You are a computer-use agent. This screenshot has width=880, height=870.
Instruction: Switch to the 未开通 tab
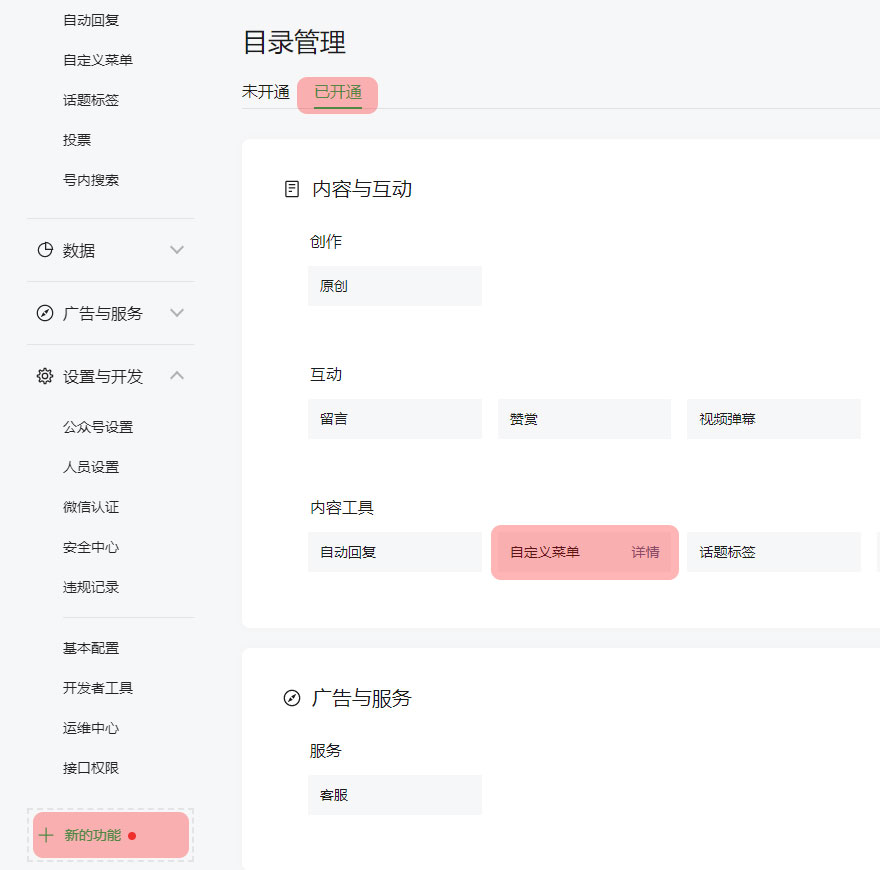pyautogui.click(x=265, y=92)
